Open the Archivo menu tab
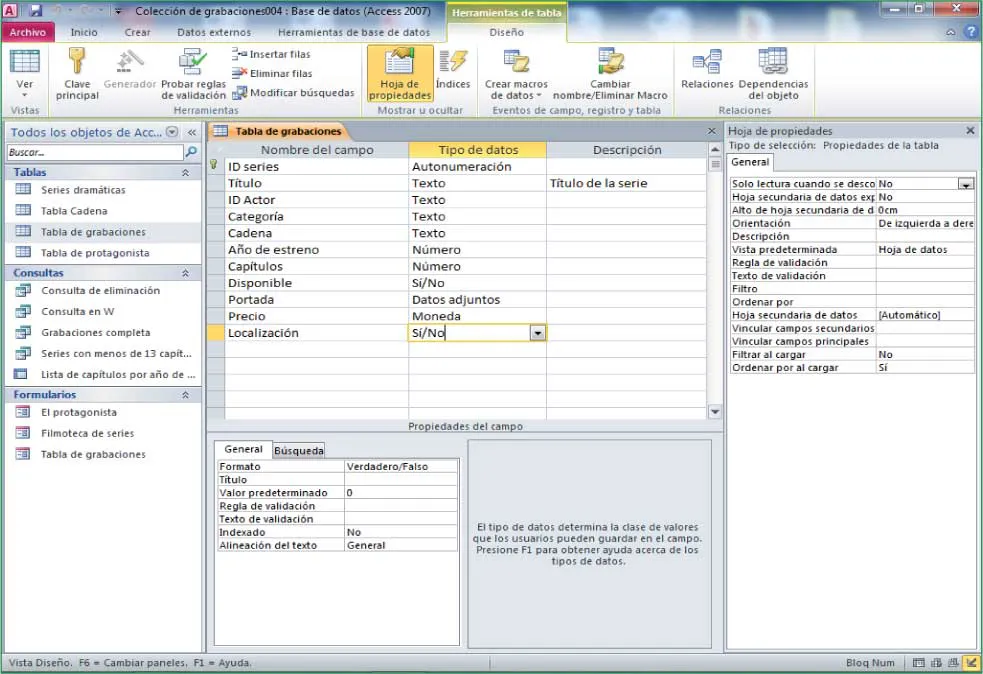 coord(27,32)
